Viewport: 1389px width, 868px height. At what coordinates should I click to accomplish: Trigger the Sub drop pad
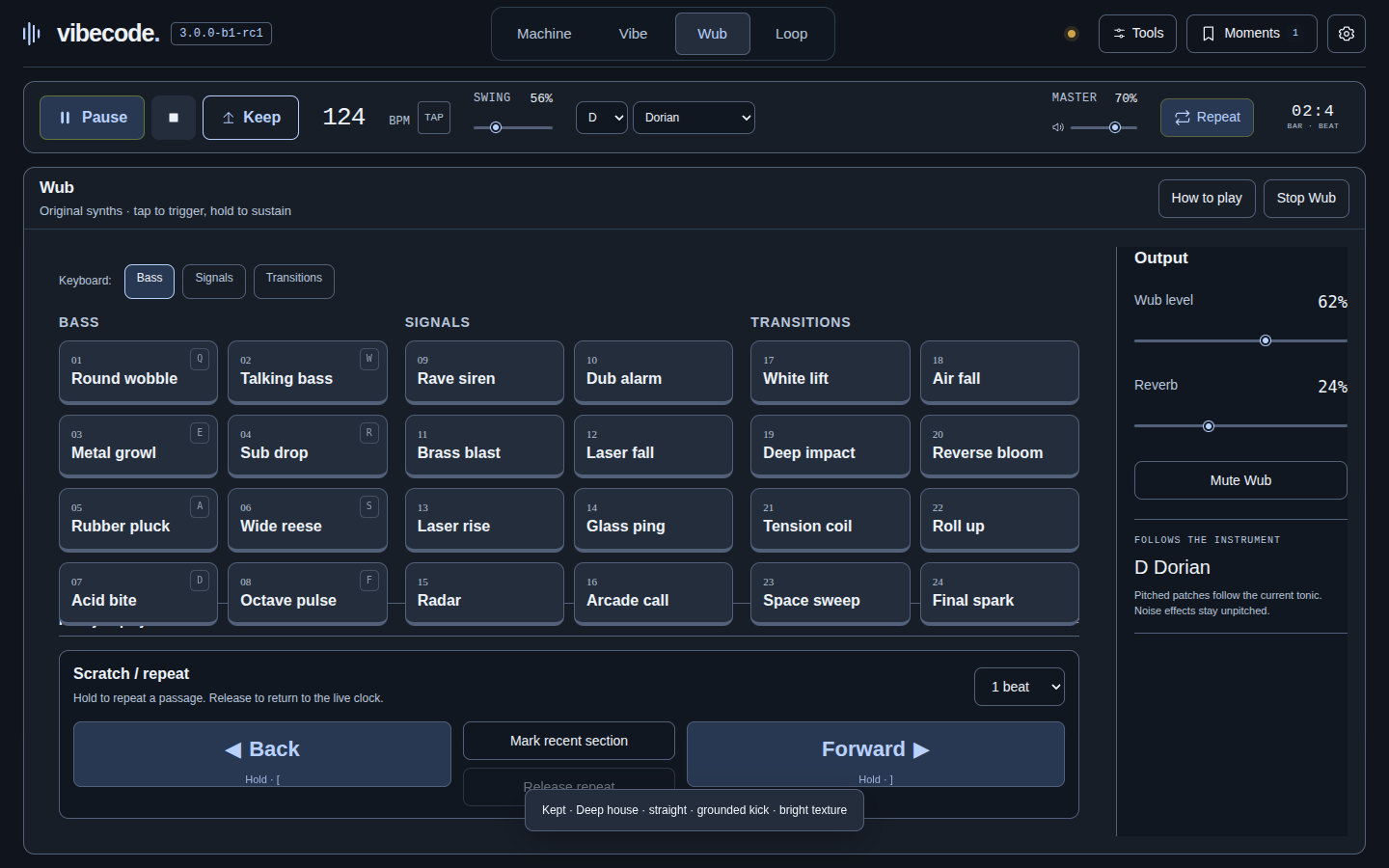coord(308,447)
